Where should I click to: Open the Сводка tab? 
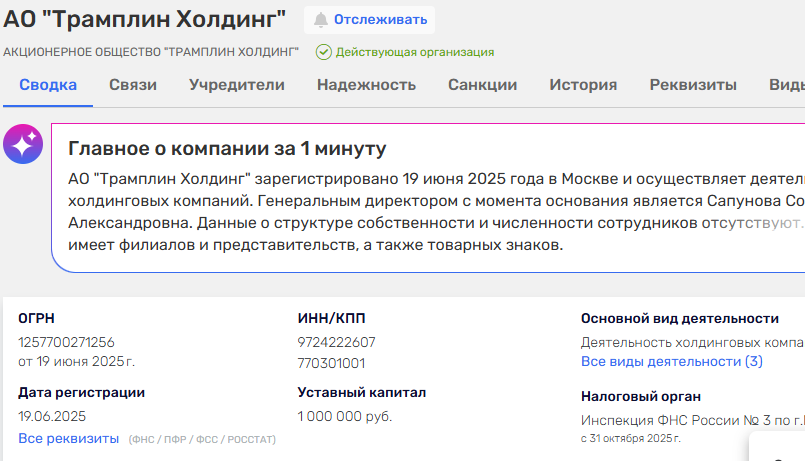(x=48, y=85)
